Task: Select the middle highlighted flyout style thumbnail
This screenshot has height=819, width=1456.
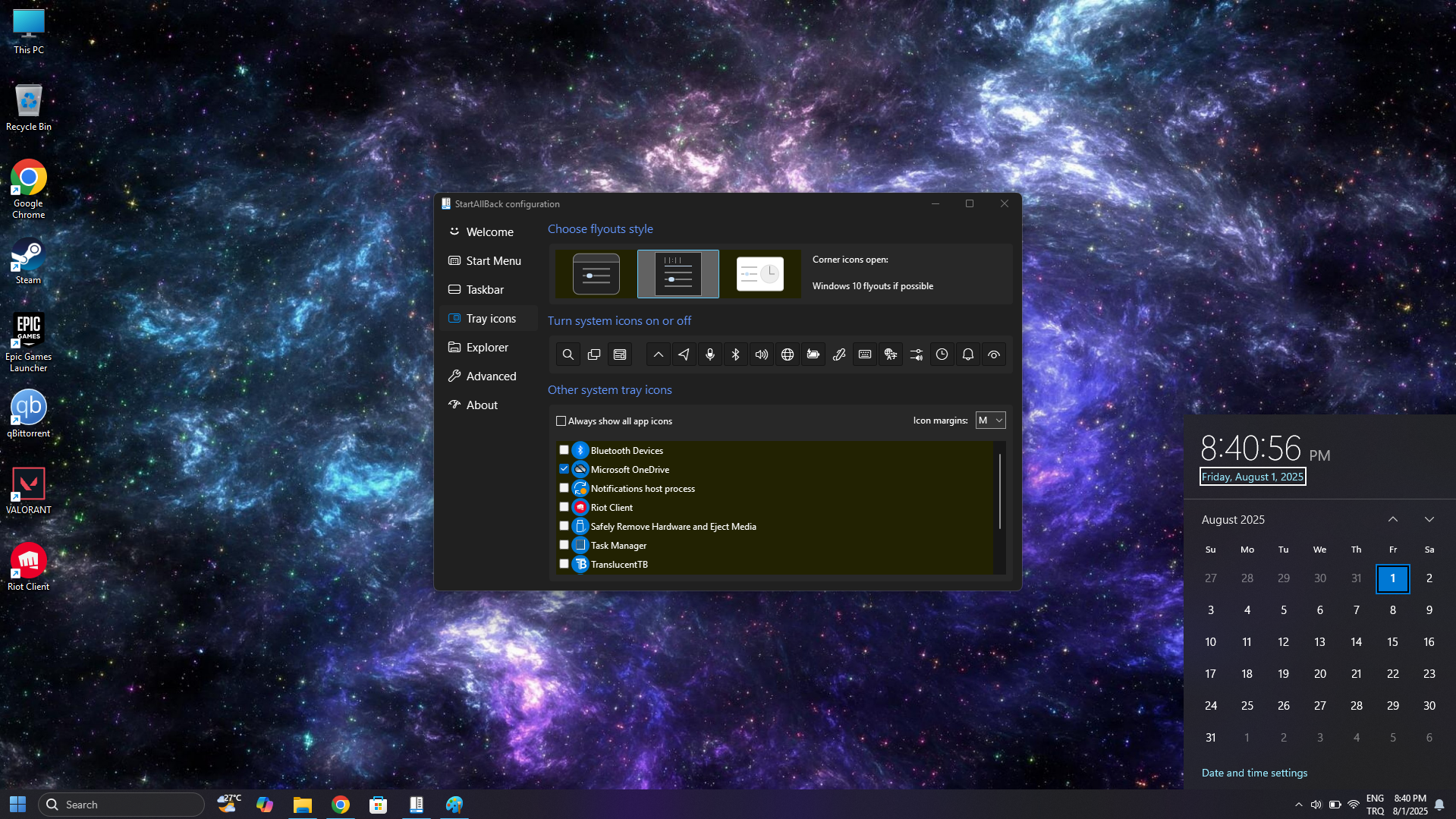Action: 678,274
